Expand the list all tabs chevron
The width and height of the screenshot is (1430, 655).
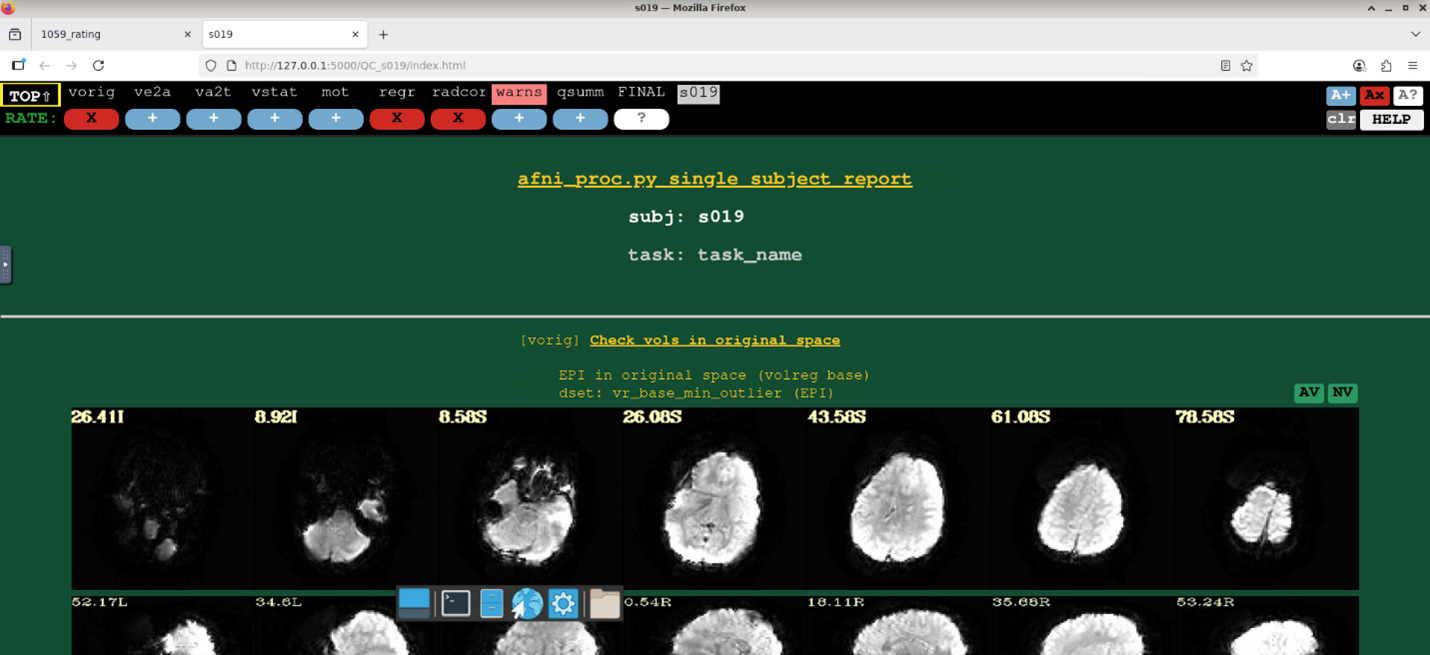[1415, 34]
